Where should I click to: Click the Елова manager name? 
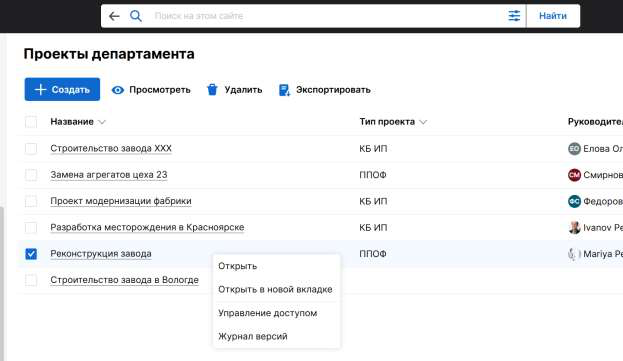coord(603,149)
